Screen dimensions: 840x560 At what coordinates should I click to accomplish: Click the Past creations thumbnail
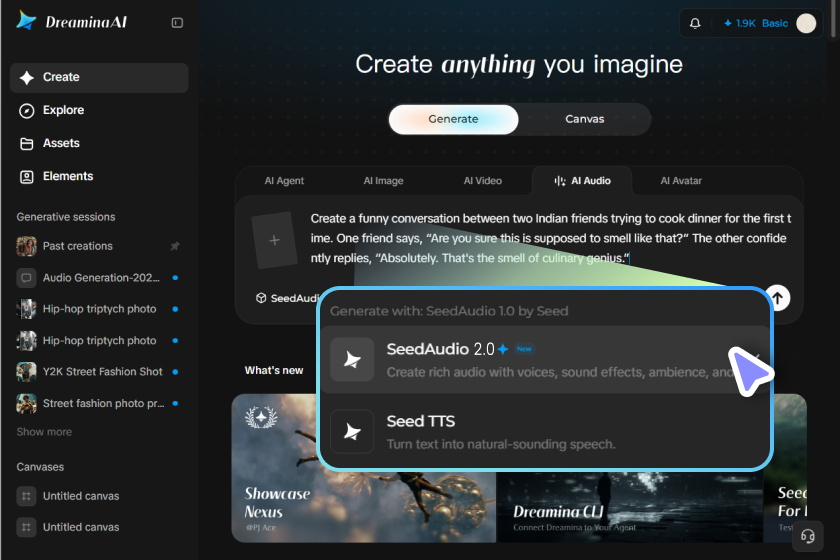tap(26, 246)
